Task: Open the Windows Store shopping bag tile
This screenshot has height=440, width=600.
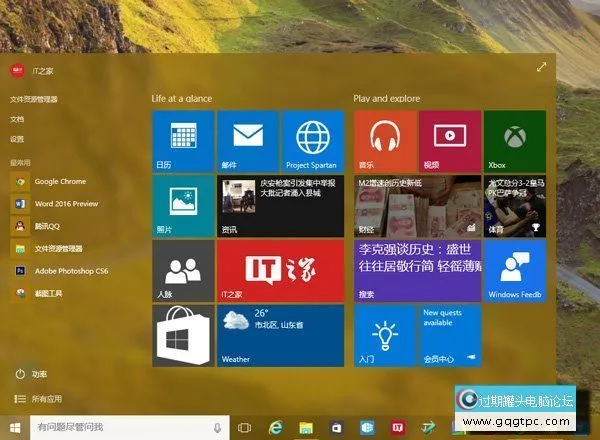Action: tap(183, 335)
